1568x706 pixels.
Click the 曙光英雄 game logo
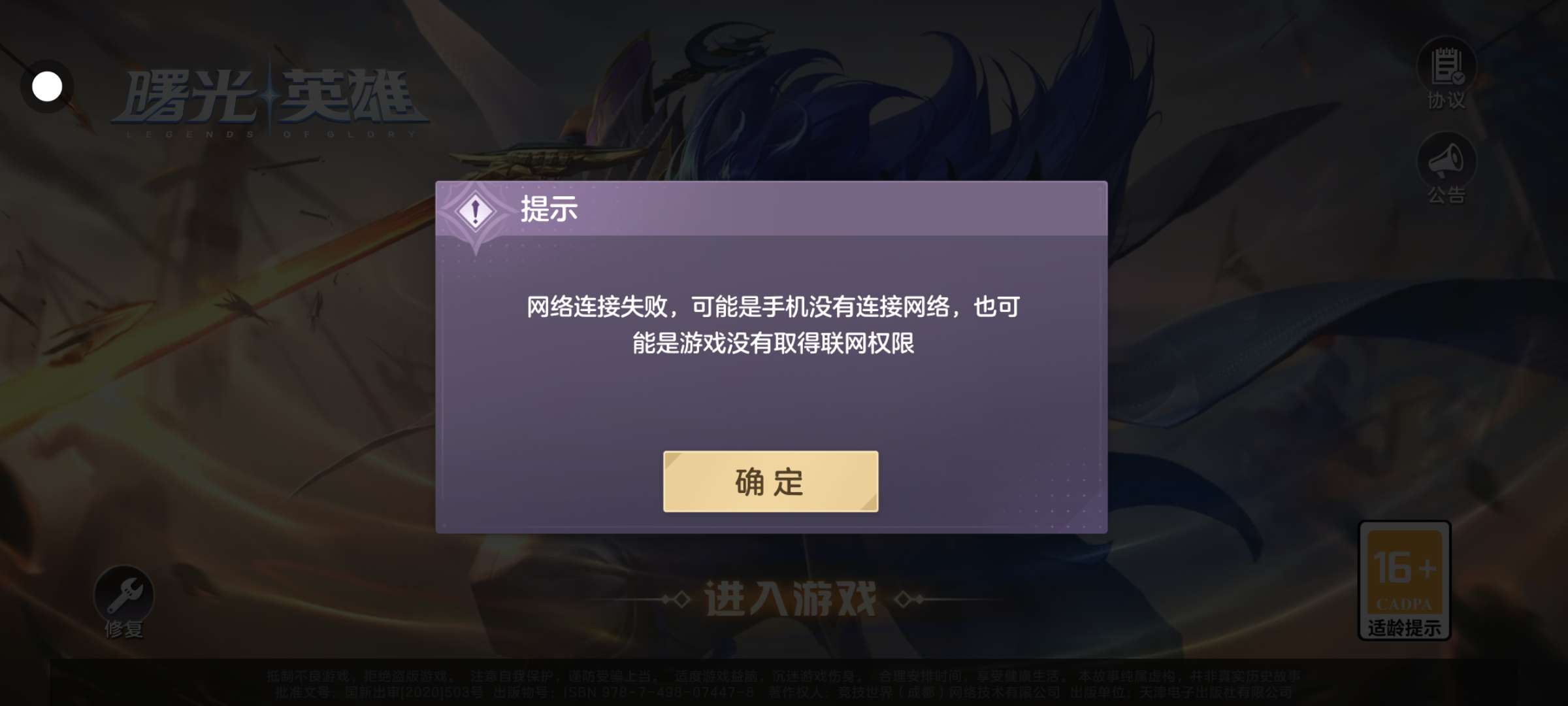[270, 97]
